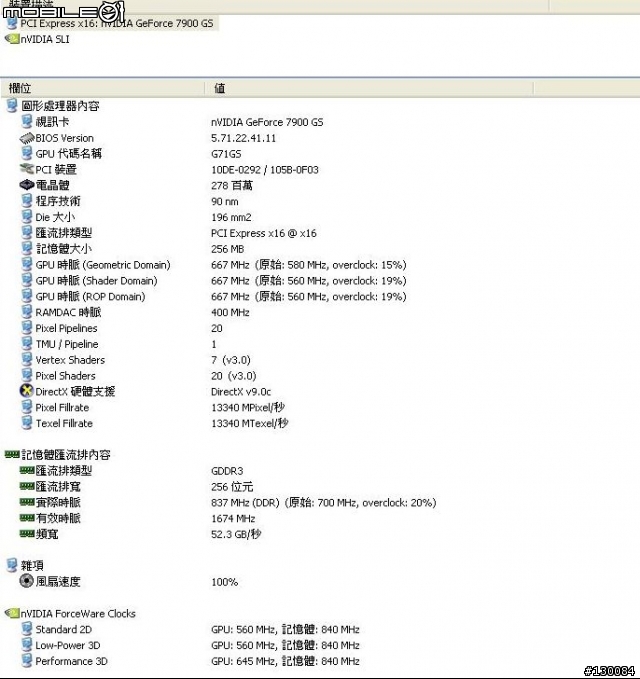Screen dimensions: 640x679
Task: Click the fan speed value 100%
Action: [x=224, y=582]
